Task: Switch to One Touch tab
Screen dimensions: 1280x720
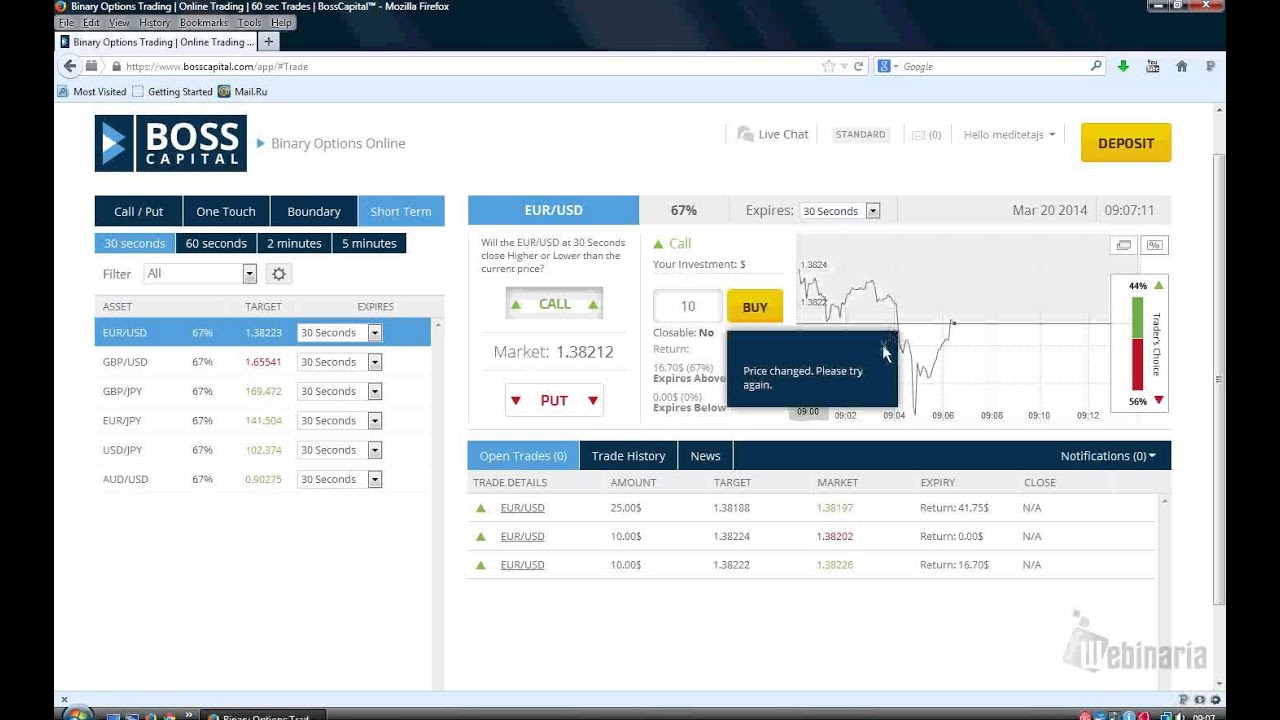Action: click(226, 211)
